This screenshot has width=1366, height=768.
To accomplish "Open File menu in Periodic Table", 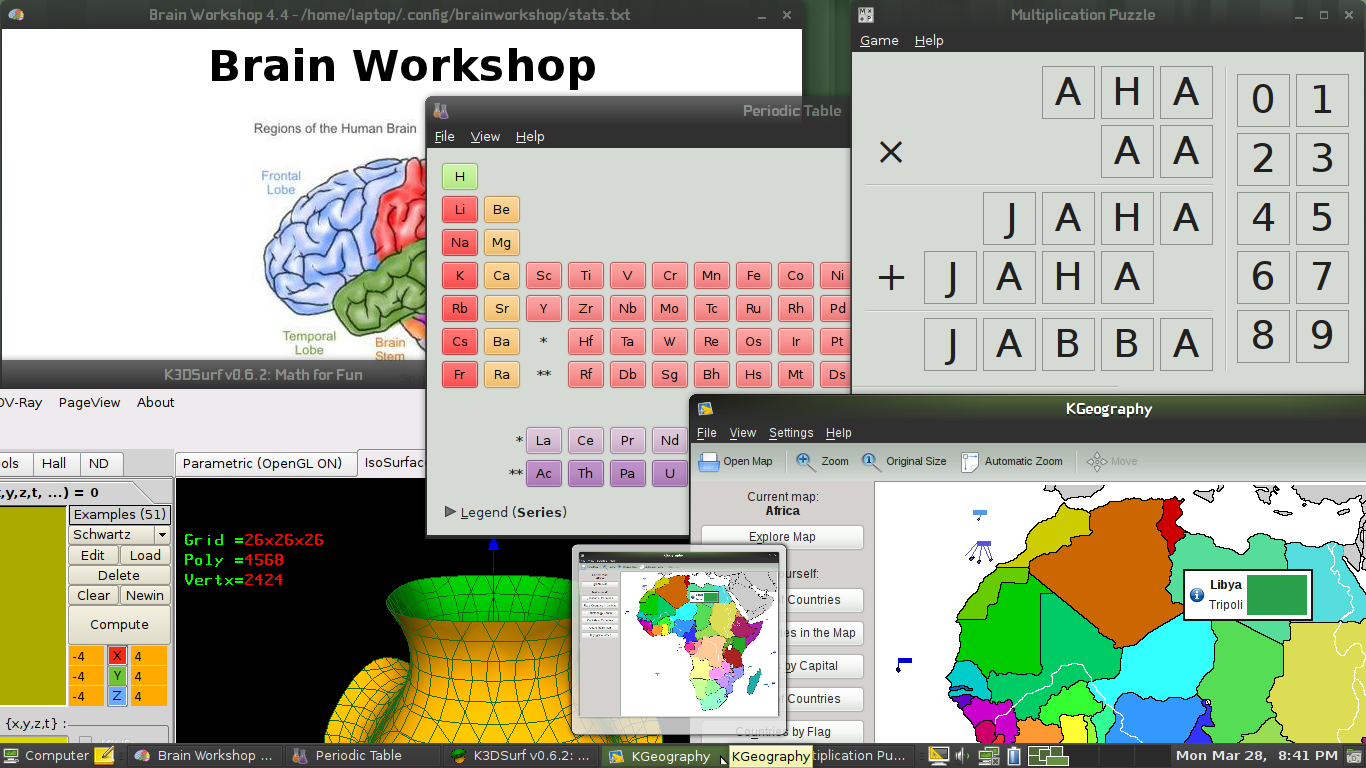I will click(444, 136).
